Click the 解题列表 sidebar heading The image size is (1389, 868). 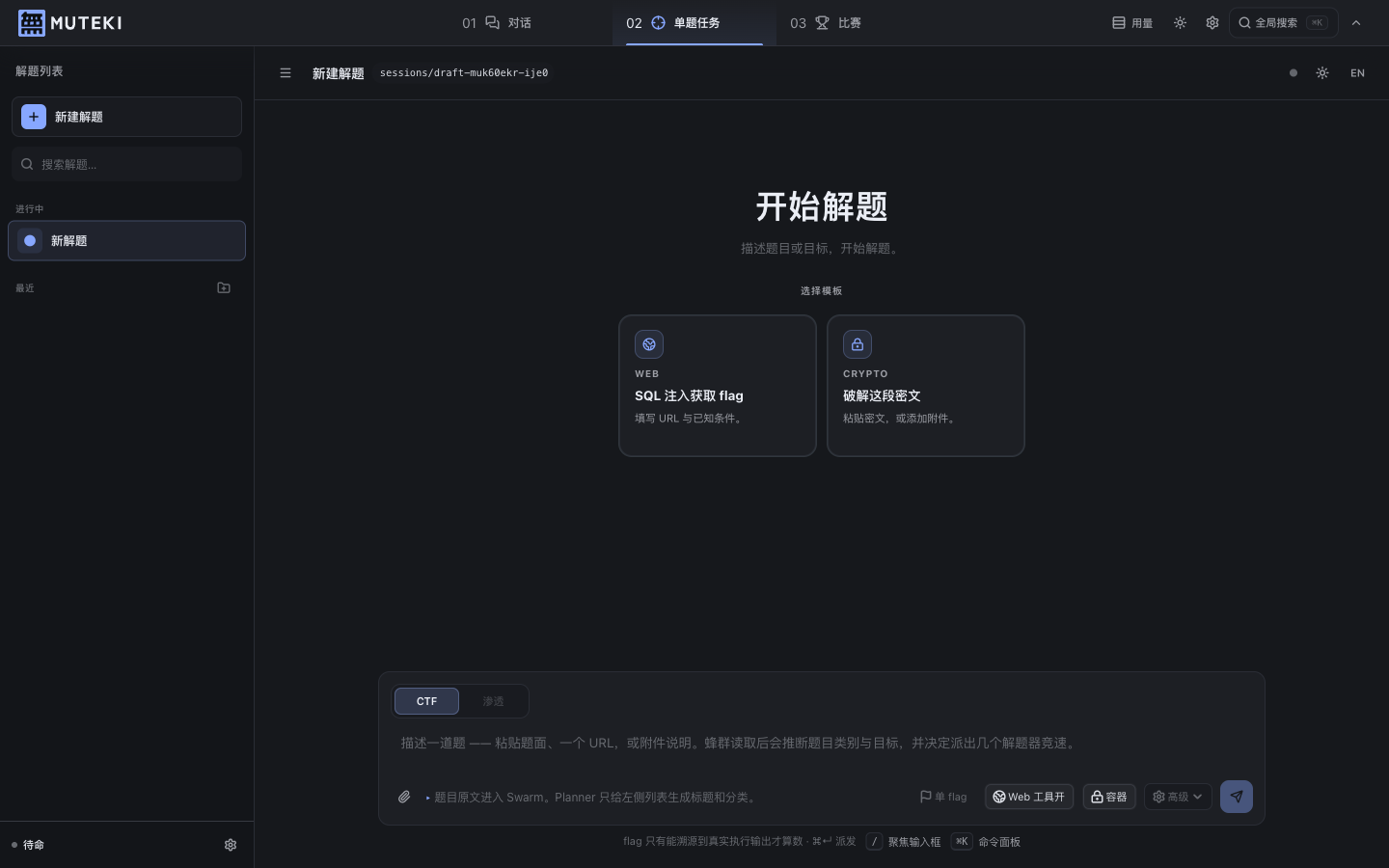point(40,71)
